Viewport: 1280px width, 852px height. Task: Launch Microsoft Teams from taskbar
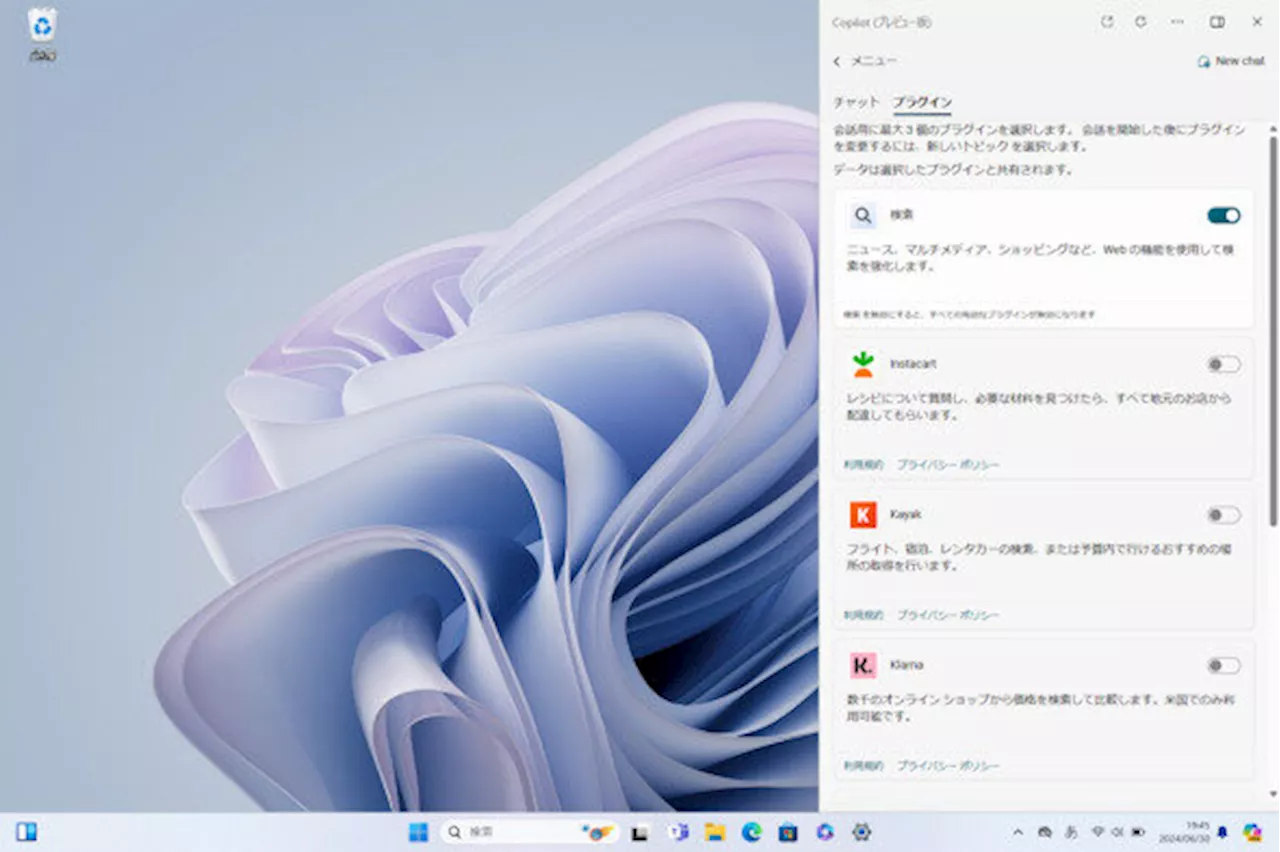point(679,832)
